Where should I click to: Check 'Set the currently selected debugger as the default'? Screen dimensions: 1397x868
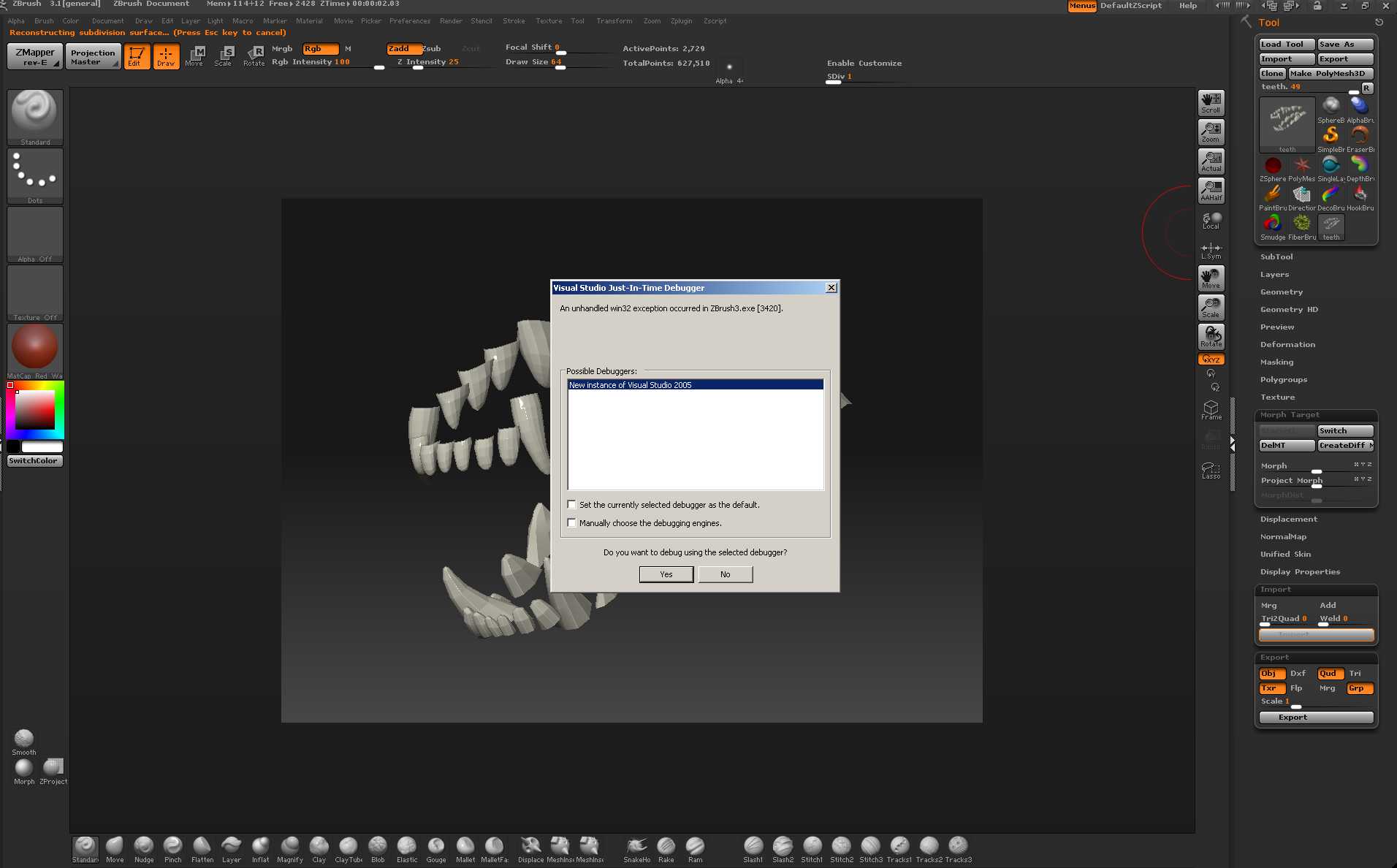(572, 504)
